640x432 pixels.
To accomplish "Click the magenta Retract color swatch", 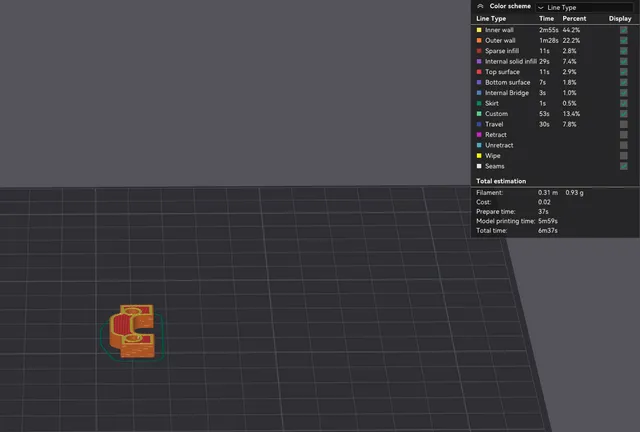I will pyautogui.click(x=479, y=135).
